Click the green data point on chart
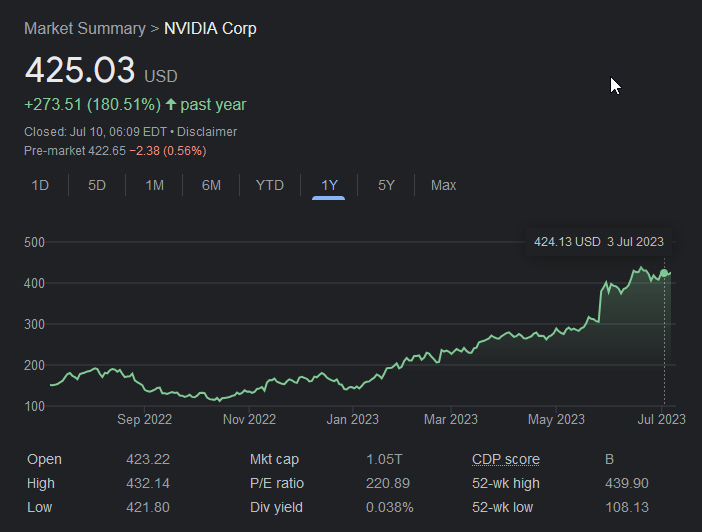This screenshot has height=532, width=702. pos(664,273)
